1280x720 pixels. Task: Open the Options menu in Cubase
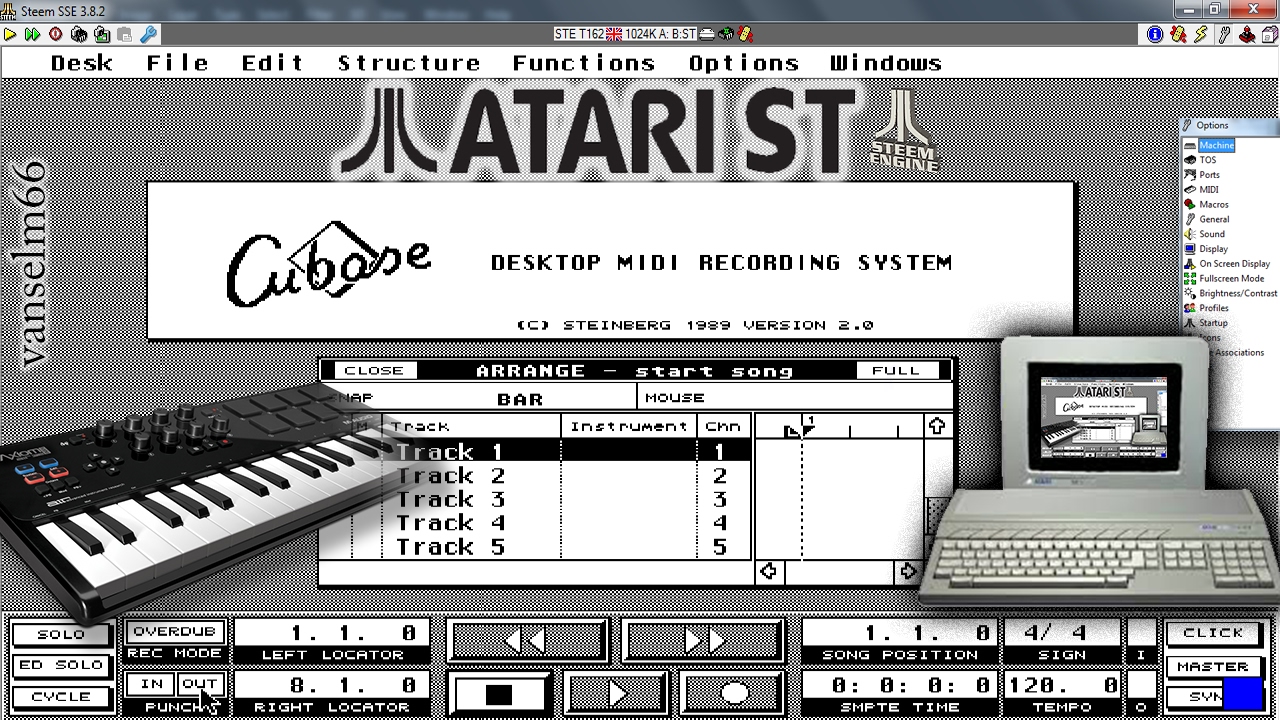coord(743,63)
